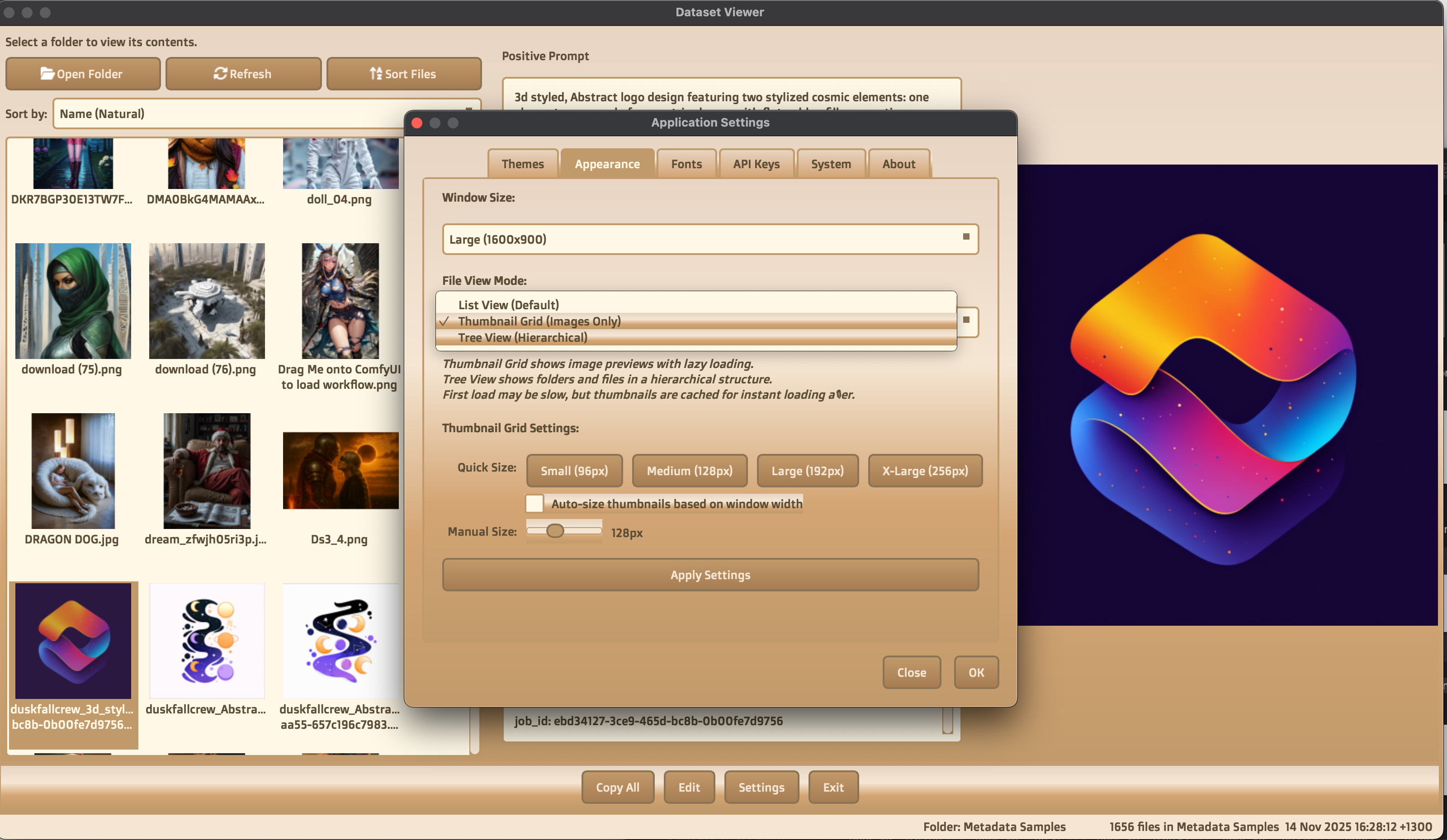The width and height of the screenshot is (1447, 840).
Task: Click the Copy All button
Action: click(x=617, y=787)
